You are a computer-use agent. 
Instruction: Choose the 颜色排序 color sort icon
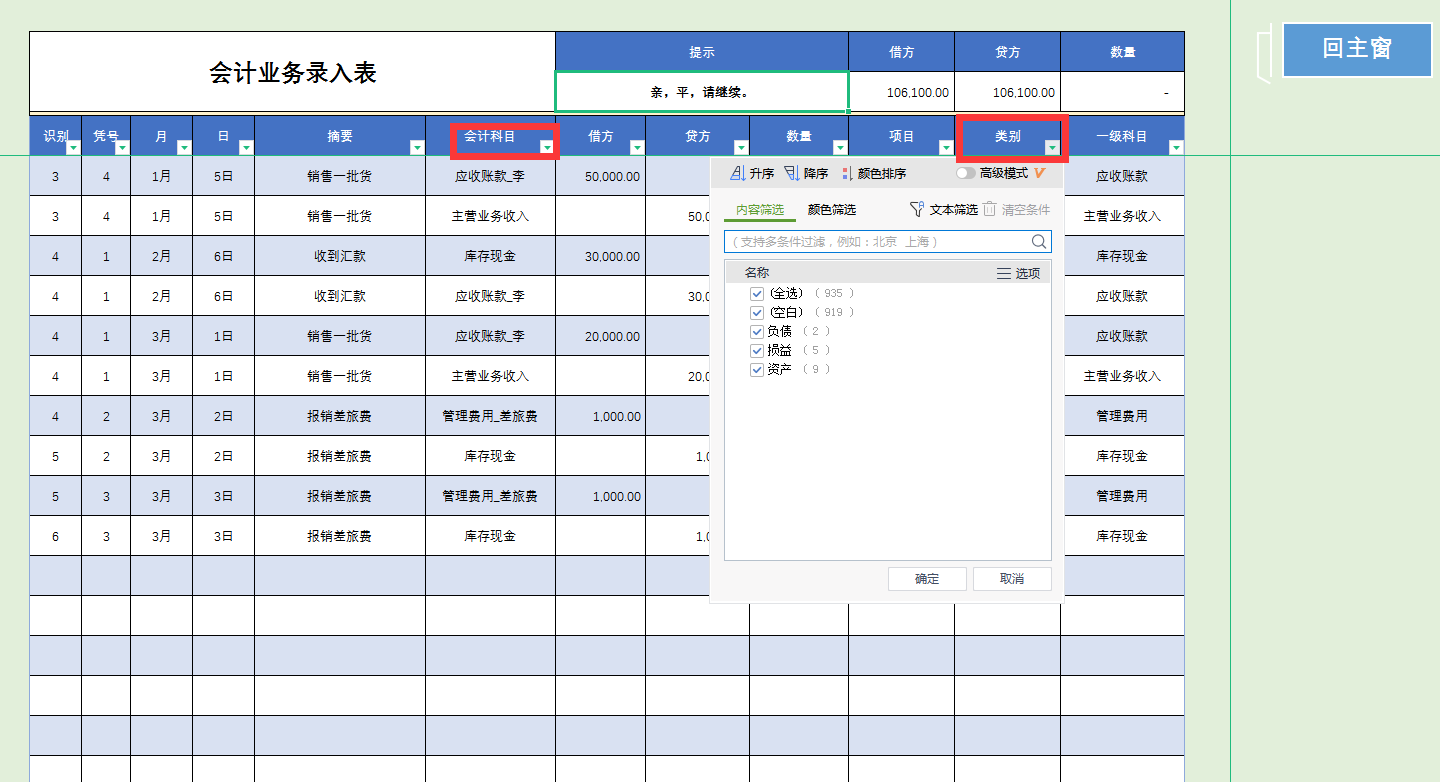click(847, 173)
